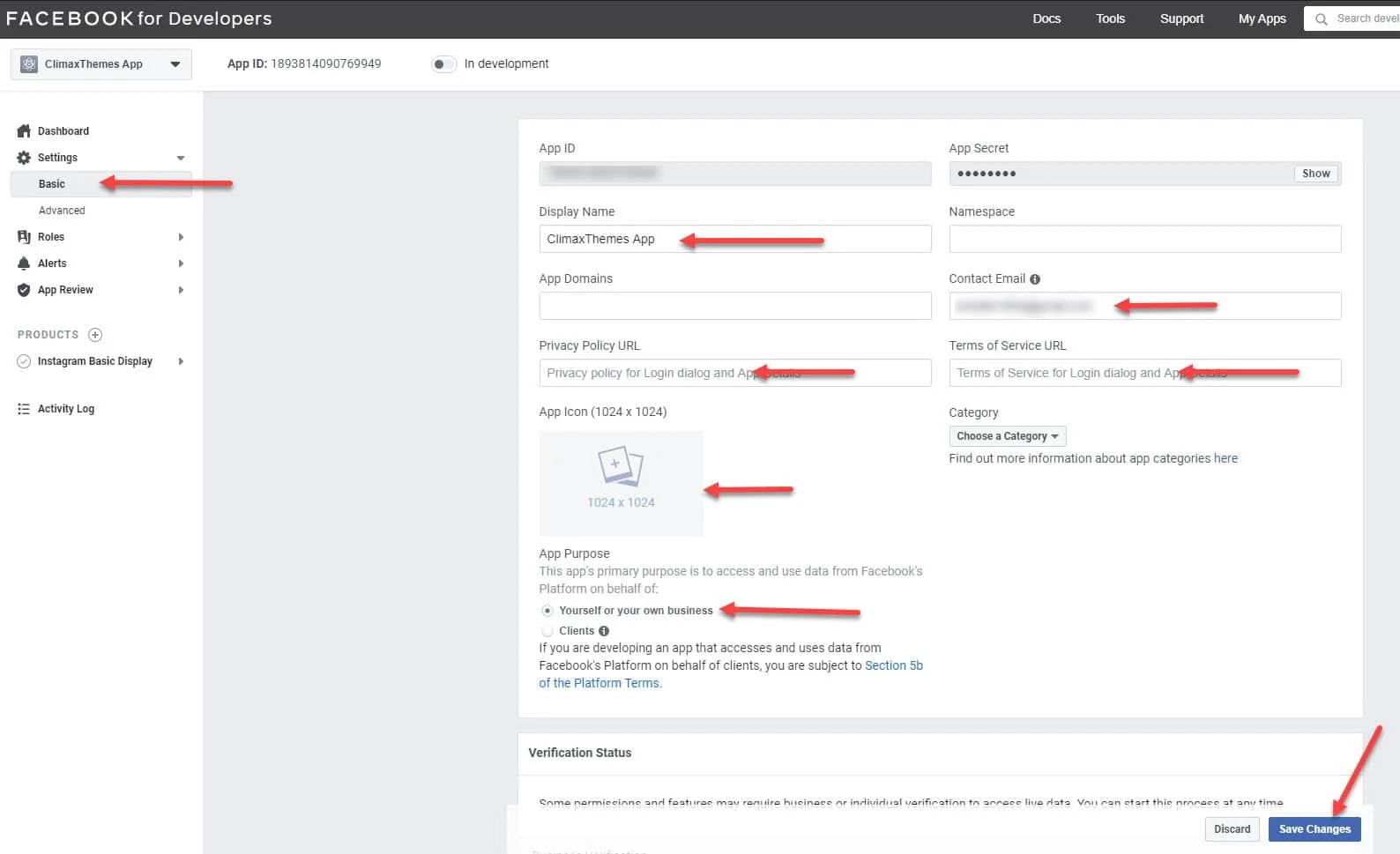Expand the App Review submenu arrow
Viewport: 1400px width, 854px height.
pos(181,290)
